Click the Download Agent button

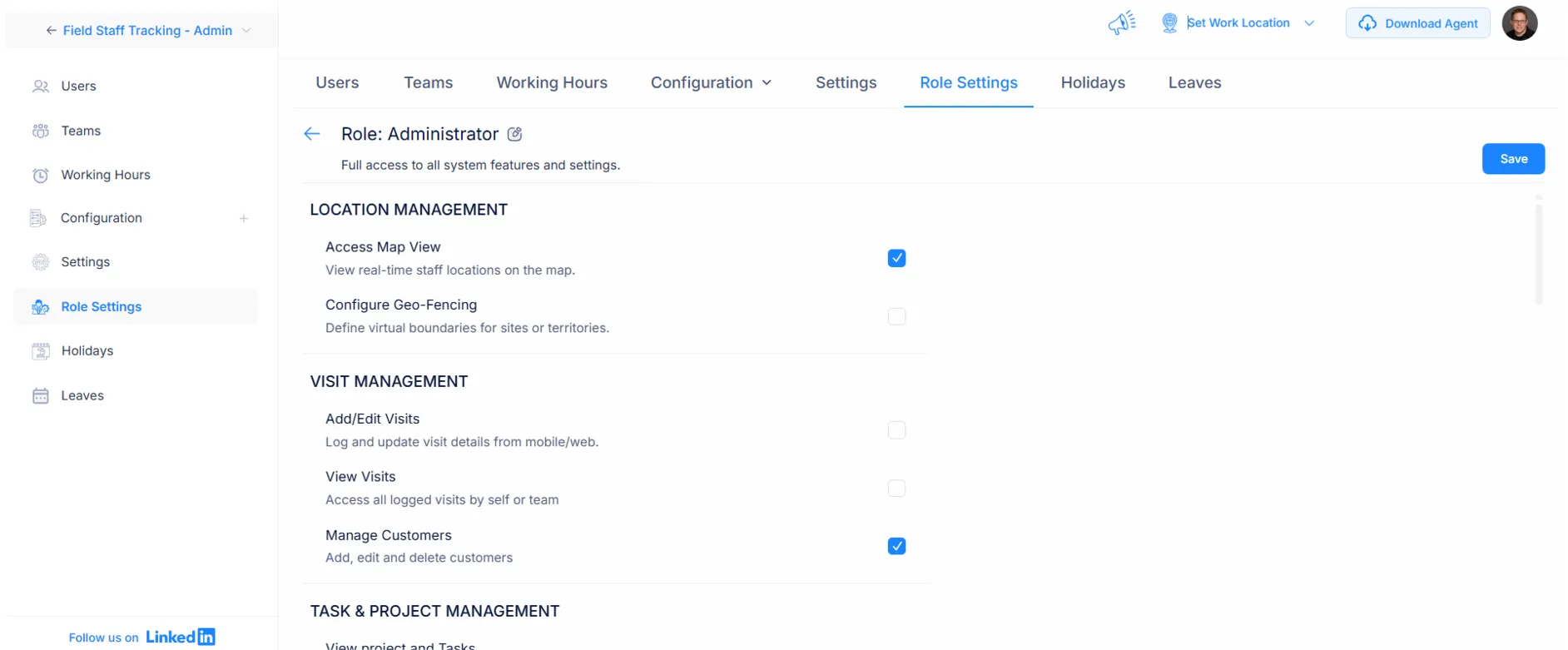click(1417, 23)
